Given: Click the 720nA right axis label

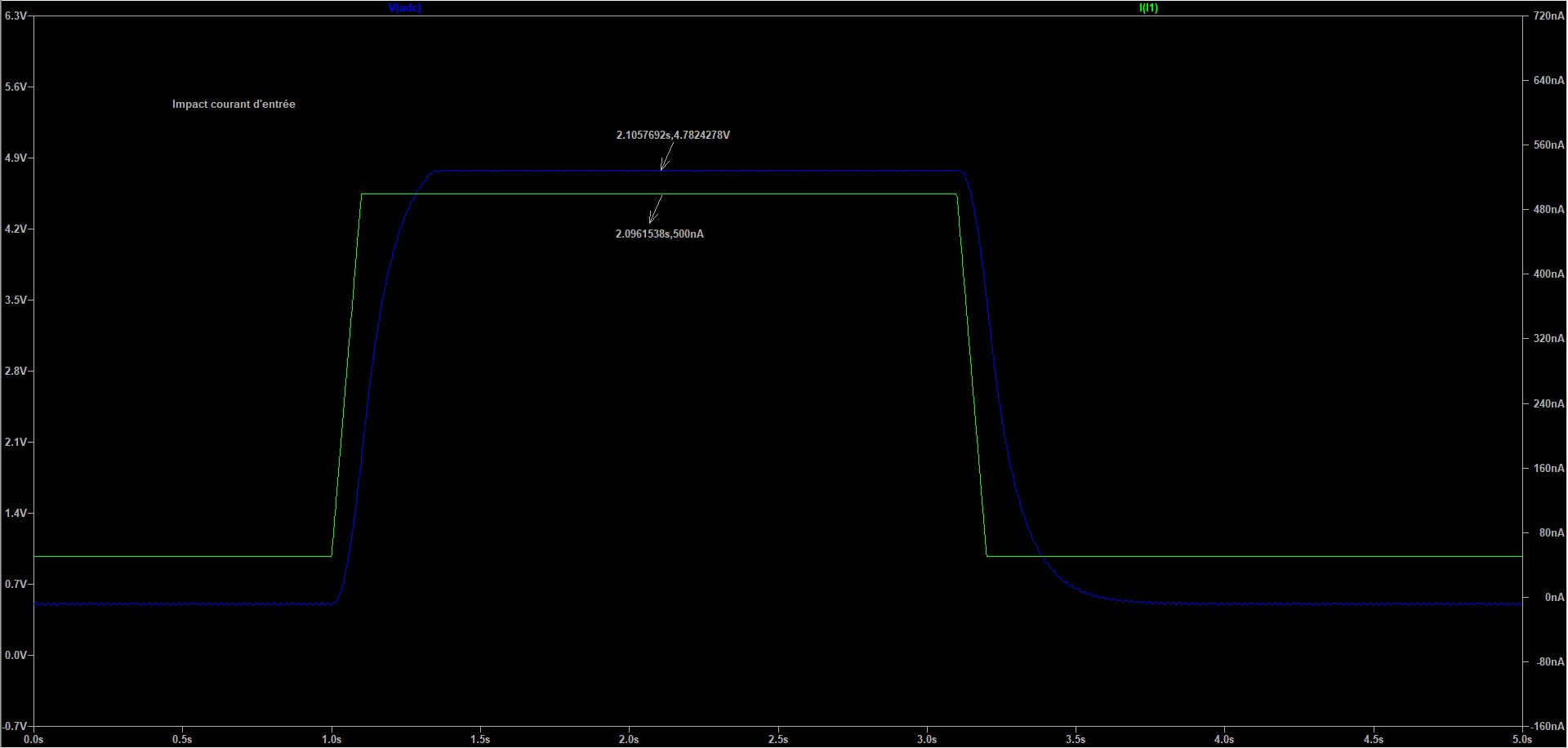Looking at the screenshot, I should coord(1549,16).
